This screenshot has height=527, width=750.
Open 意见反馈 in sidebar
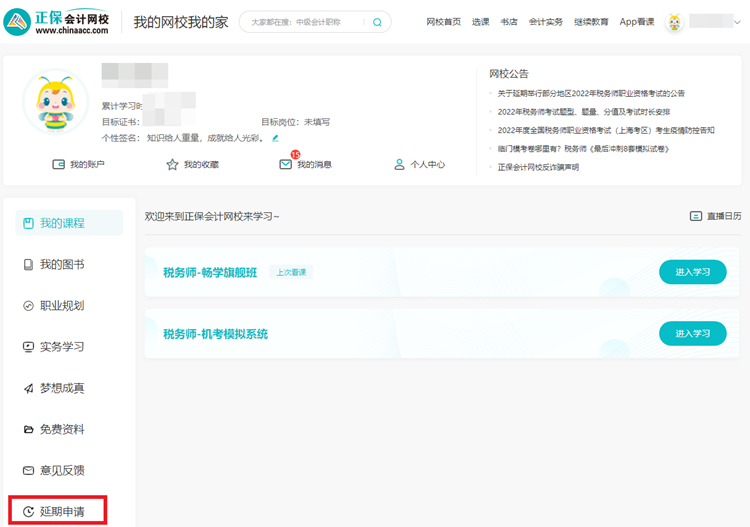[x=61, y=470]
